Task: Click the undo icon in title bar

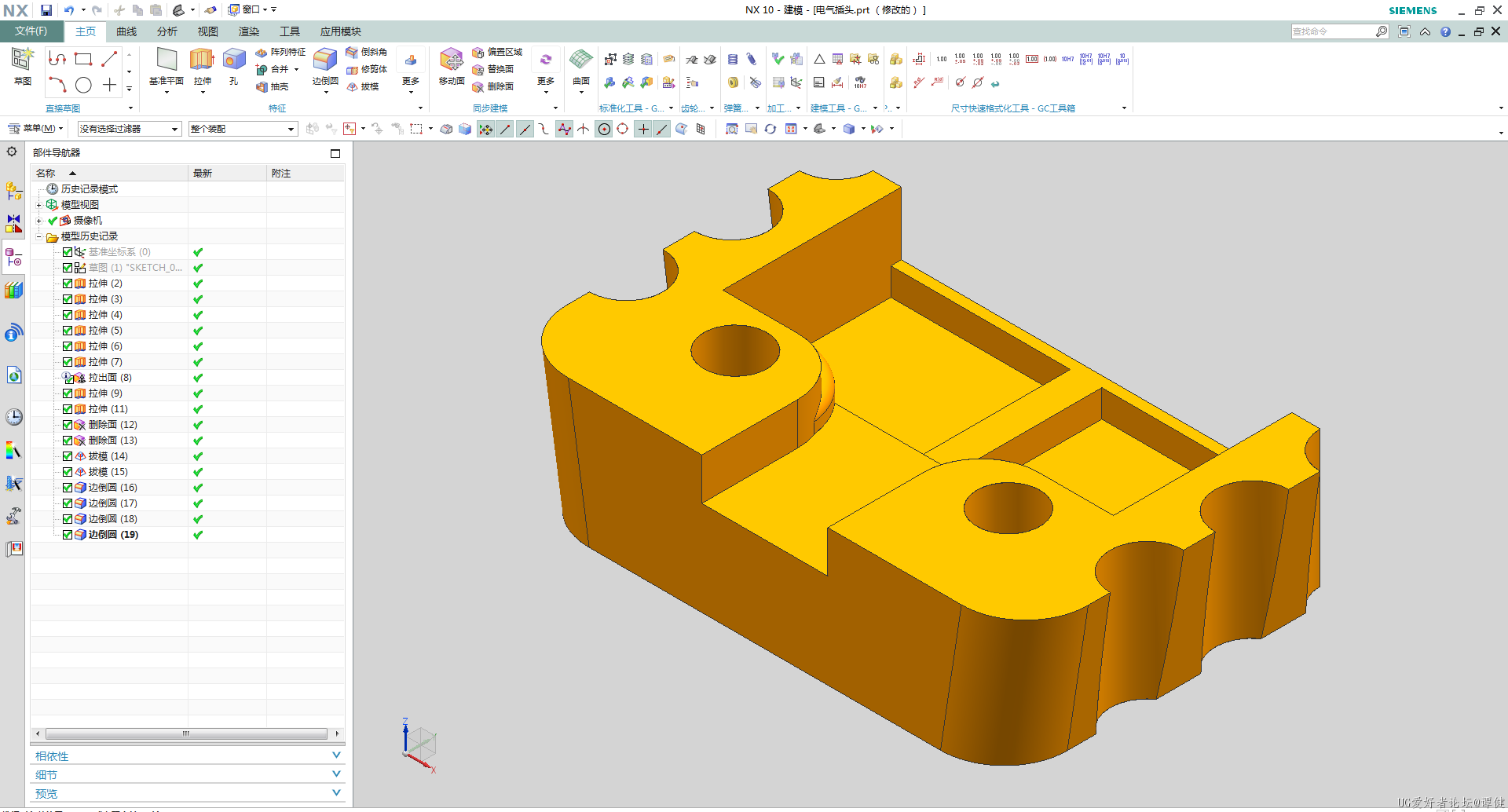Action: 69,10
